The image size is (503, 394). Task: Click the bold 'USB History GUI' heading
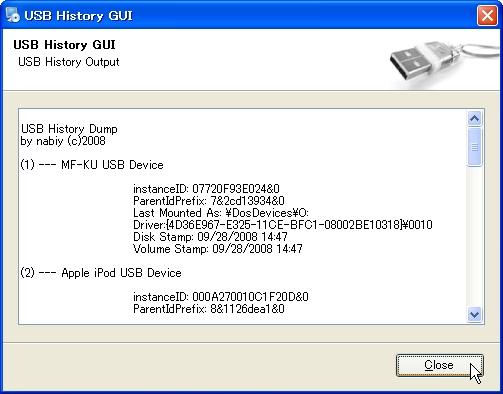click(64, 45)
